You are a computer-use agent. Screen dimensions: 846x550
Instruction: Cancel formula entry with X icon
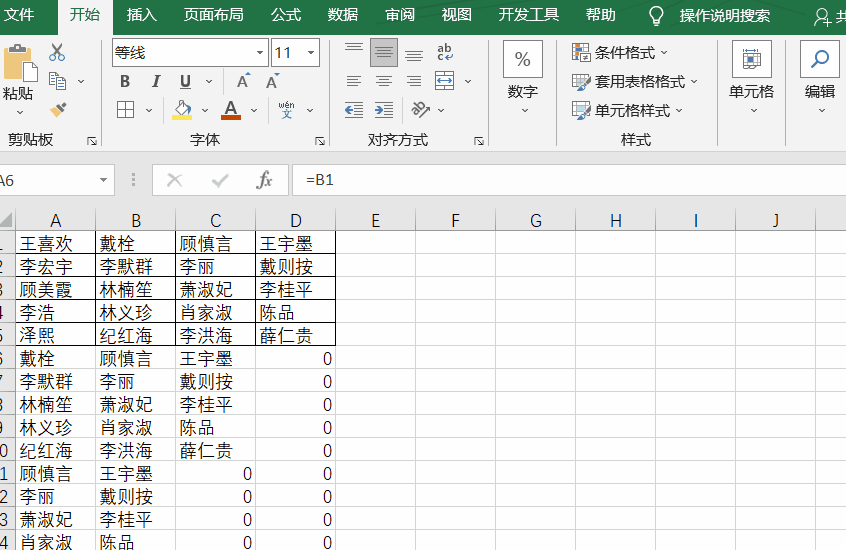[174, 180]
